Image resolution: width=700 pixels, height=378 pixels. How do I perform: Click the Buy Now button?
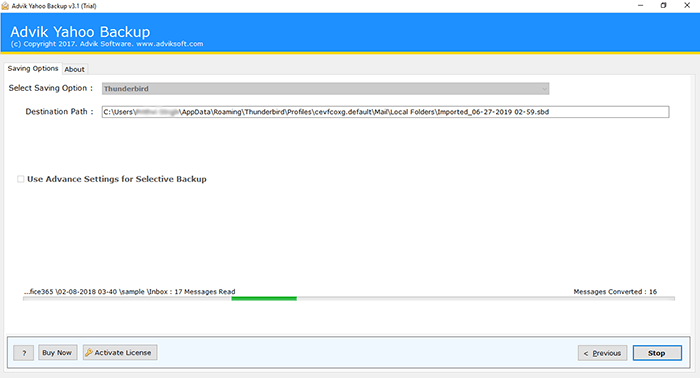tap(57, 352)
